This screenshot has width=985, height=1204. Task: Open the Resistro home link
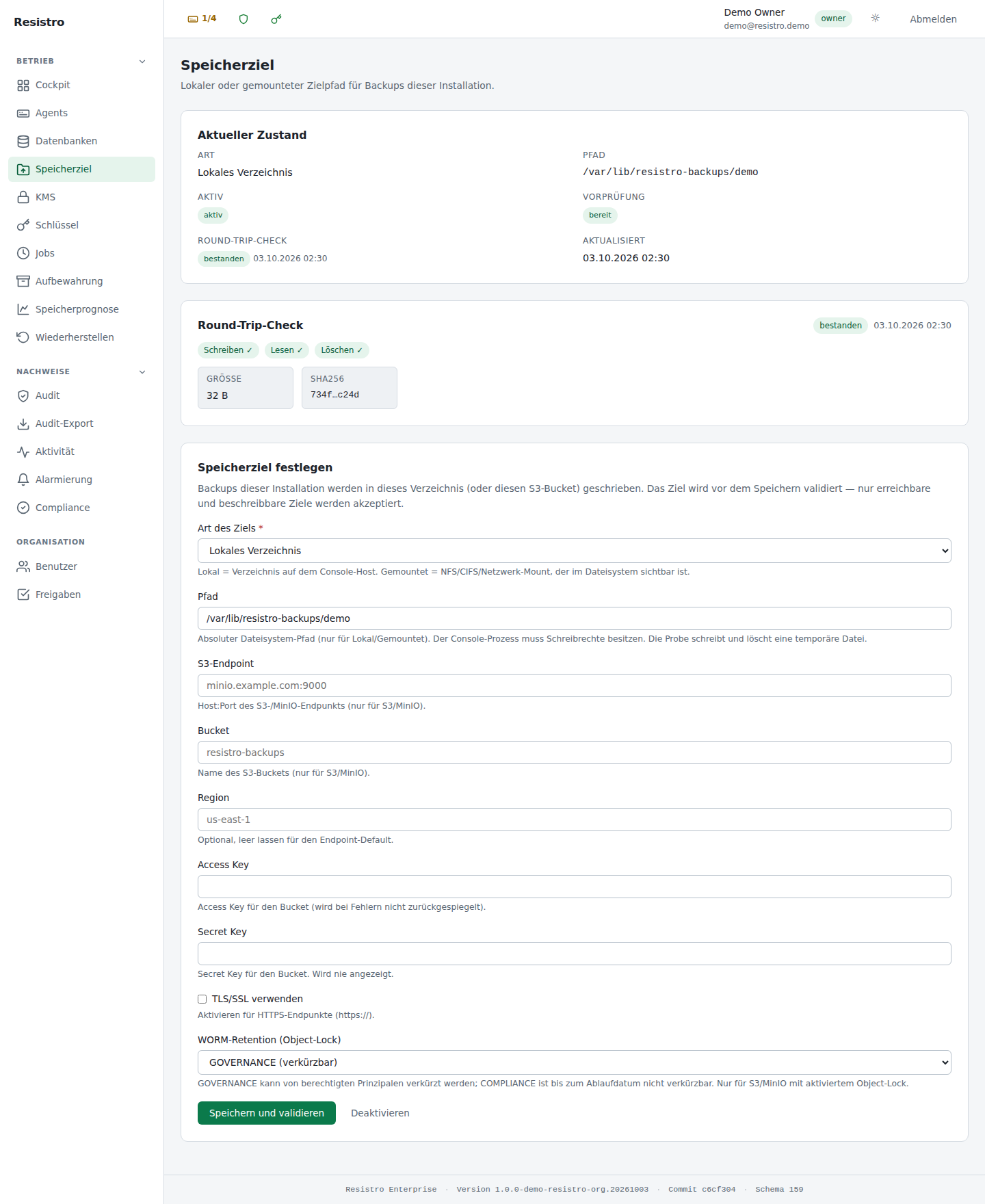39,22
